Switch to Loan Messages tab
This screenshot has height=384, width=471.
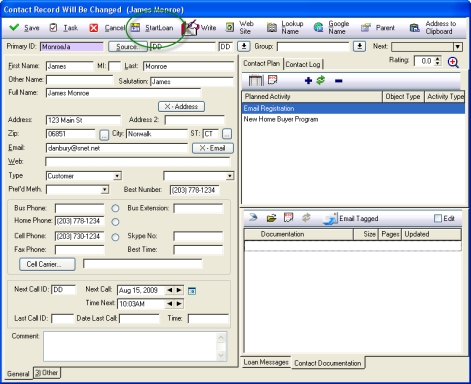pos(266,362)
